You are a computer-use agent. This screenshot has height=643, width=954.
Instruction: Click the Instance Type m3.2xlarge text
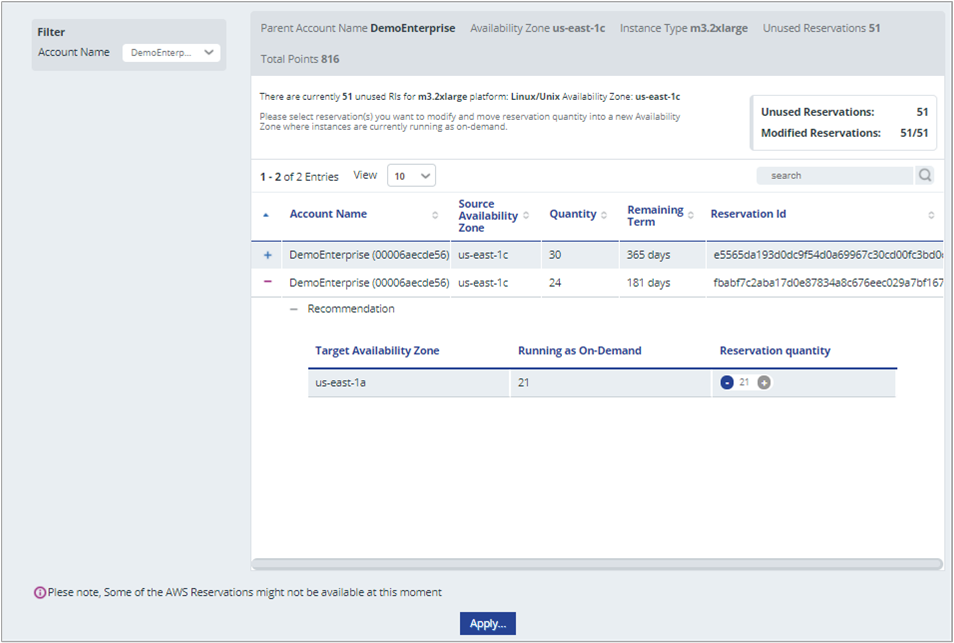tap(684, 28)
